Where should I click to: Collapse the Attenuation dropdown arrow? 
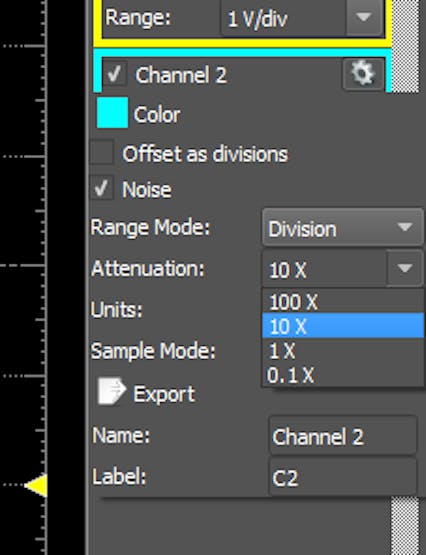[x=405, y=268]
